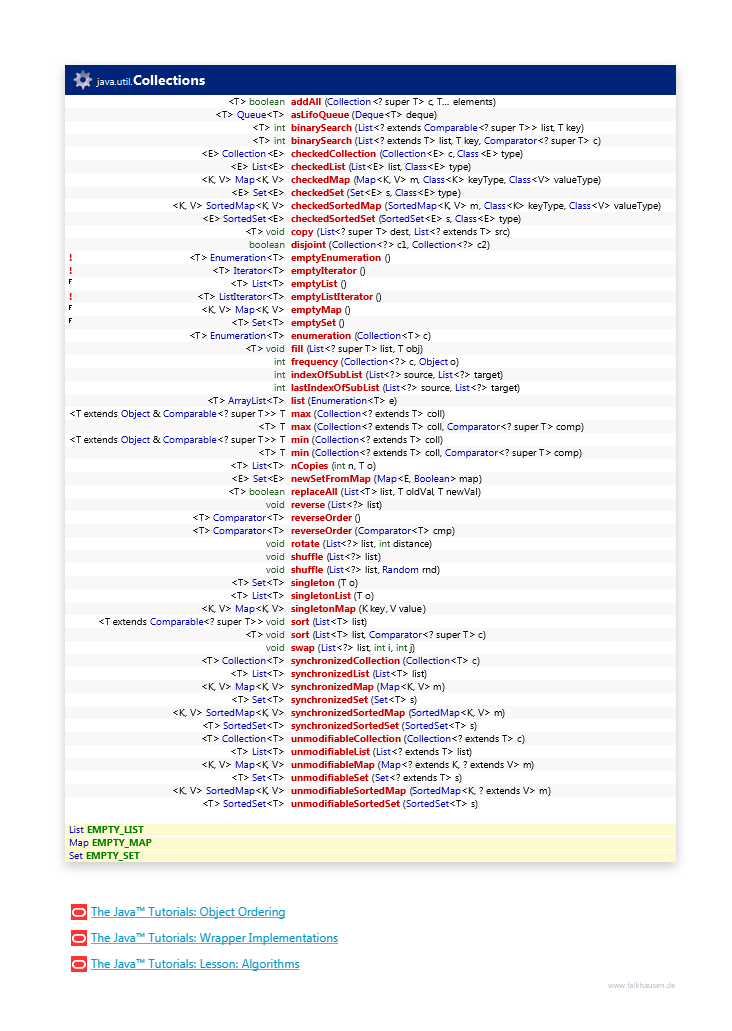Click the addAll method name
This screenshot has height=1031, width=732.
[x=306, y=102]
